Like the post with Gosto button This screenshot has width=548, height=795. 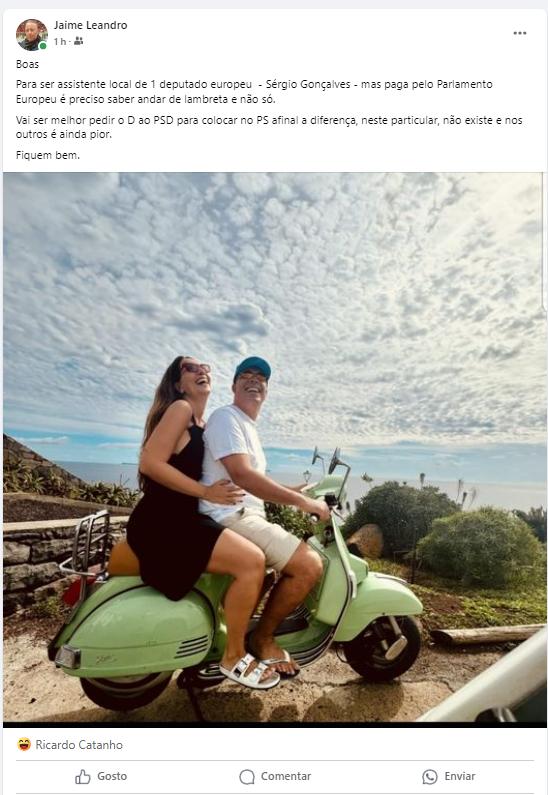101,776
